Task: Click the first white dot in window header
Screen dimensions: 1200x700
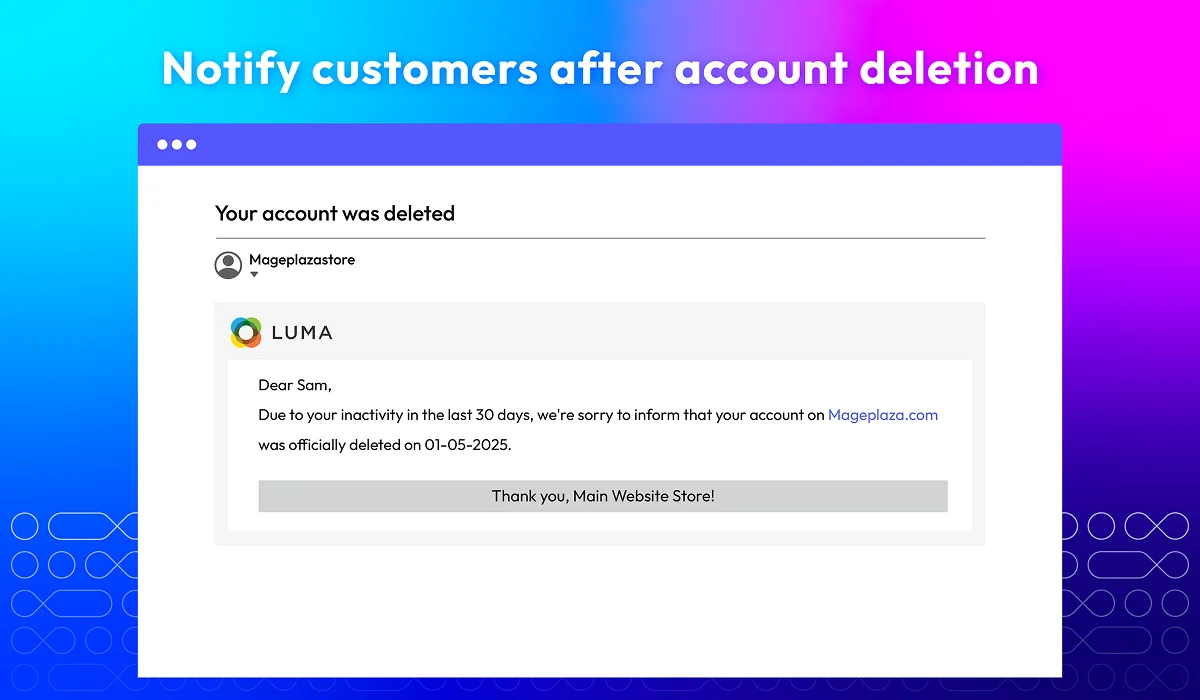Action: tap(163, 145)
